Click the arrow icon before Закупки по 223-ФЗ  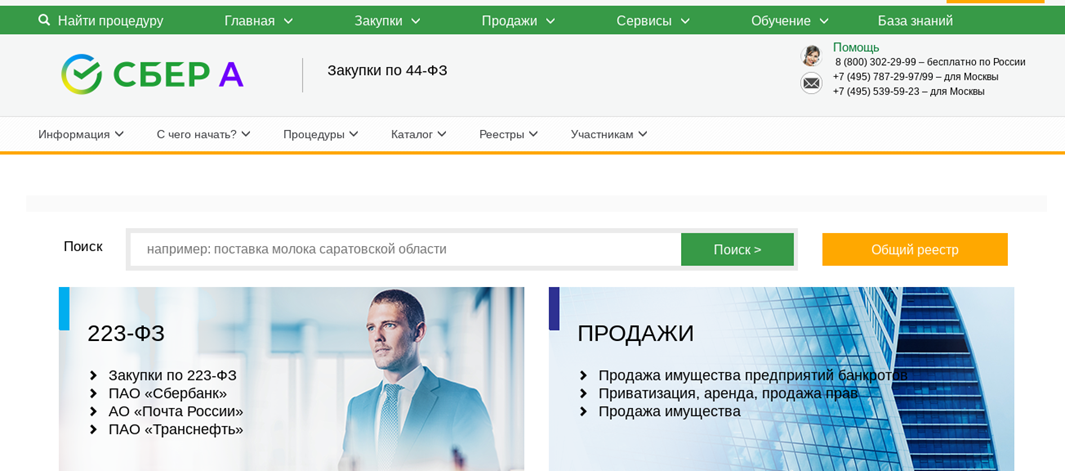(94, 375)
